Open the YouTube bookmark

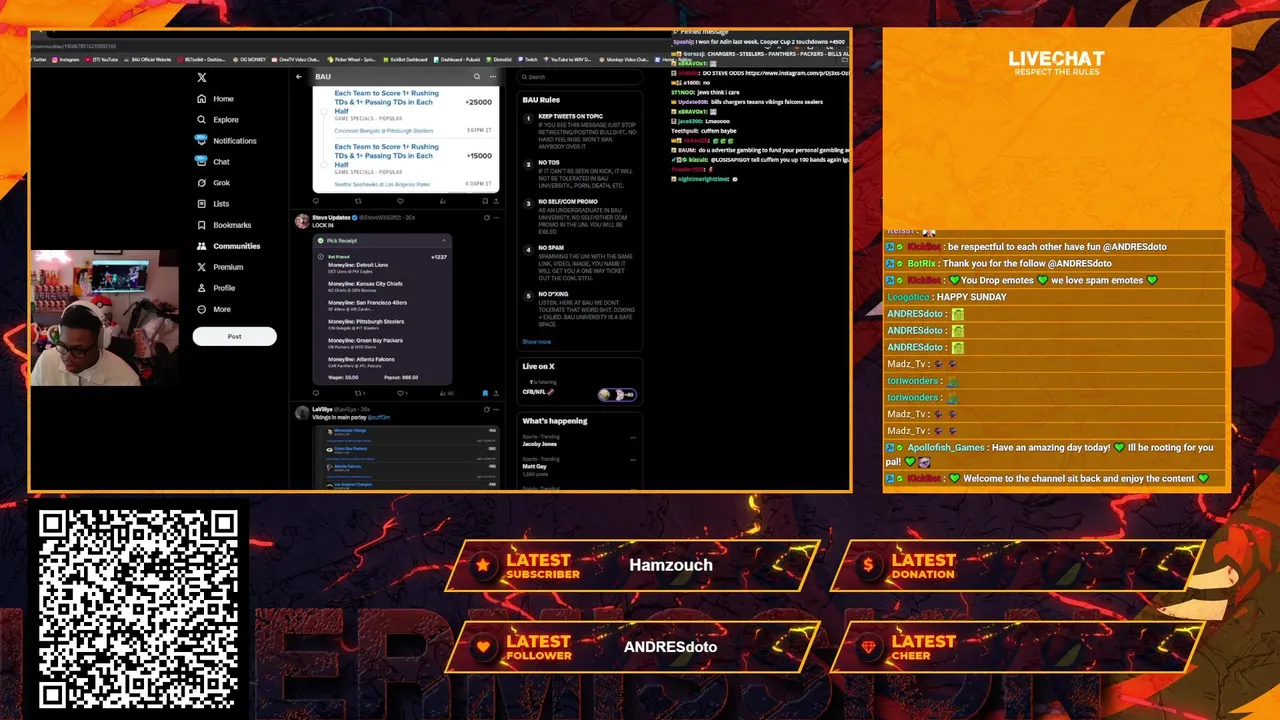tap(103, 59)
